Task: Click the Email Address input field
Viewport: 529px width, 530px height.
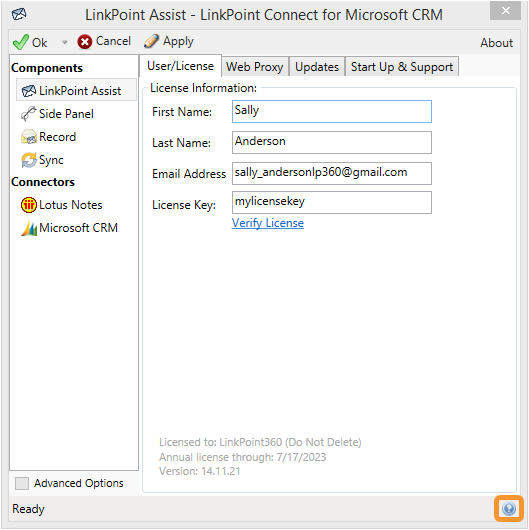Action: 332,173
